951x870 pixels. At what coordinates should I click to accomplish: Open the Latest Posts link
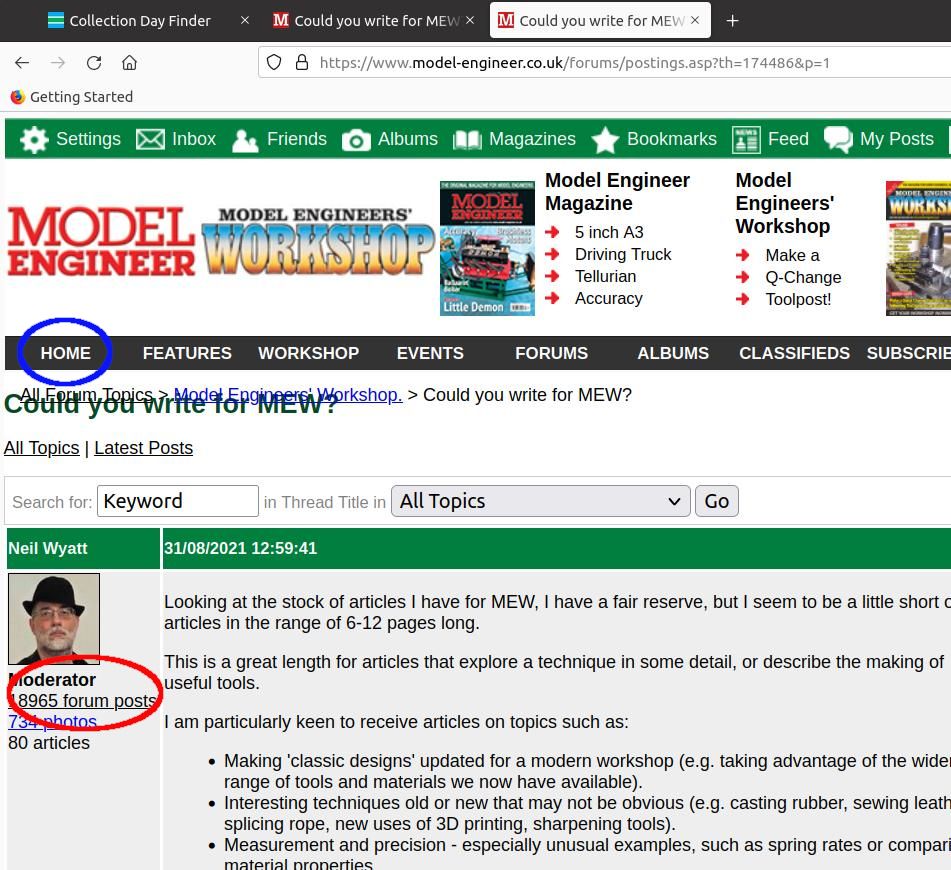143,448
